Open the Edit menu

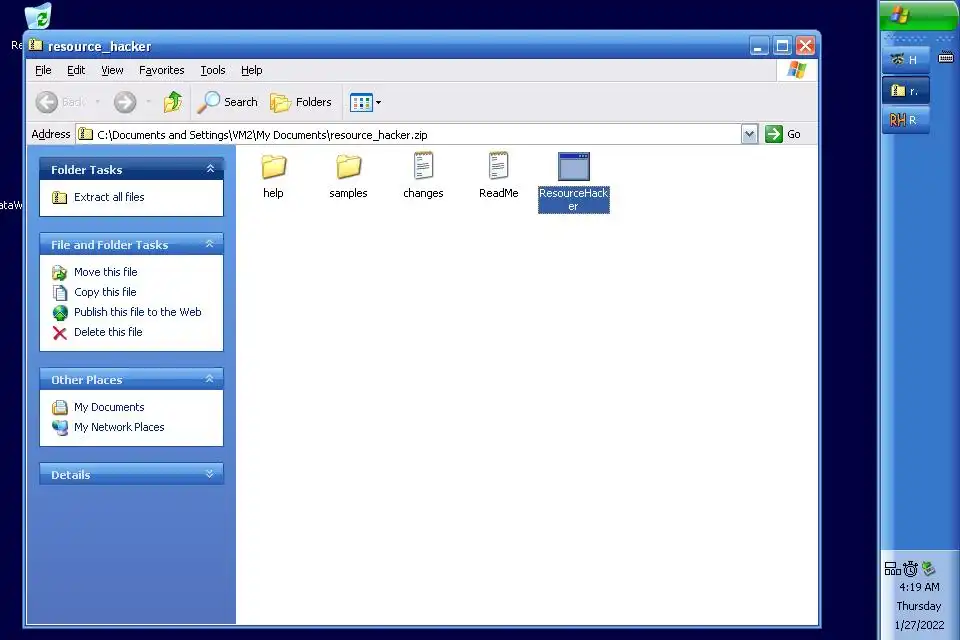click(x=76, y=70)
